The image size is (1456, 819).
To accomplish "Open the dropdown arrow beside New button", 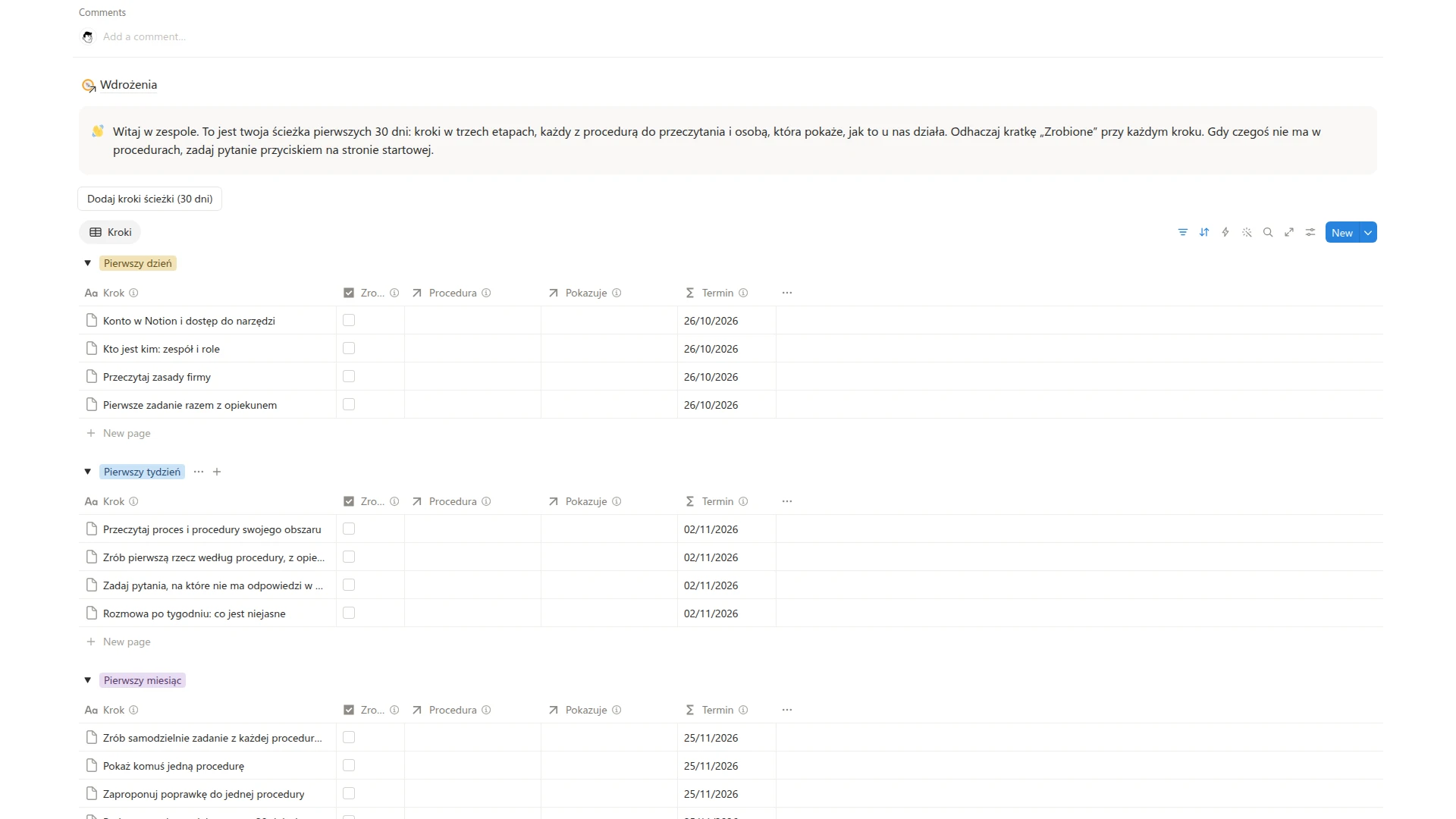I will (1368, 233).
